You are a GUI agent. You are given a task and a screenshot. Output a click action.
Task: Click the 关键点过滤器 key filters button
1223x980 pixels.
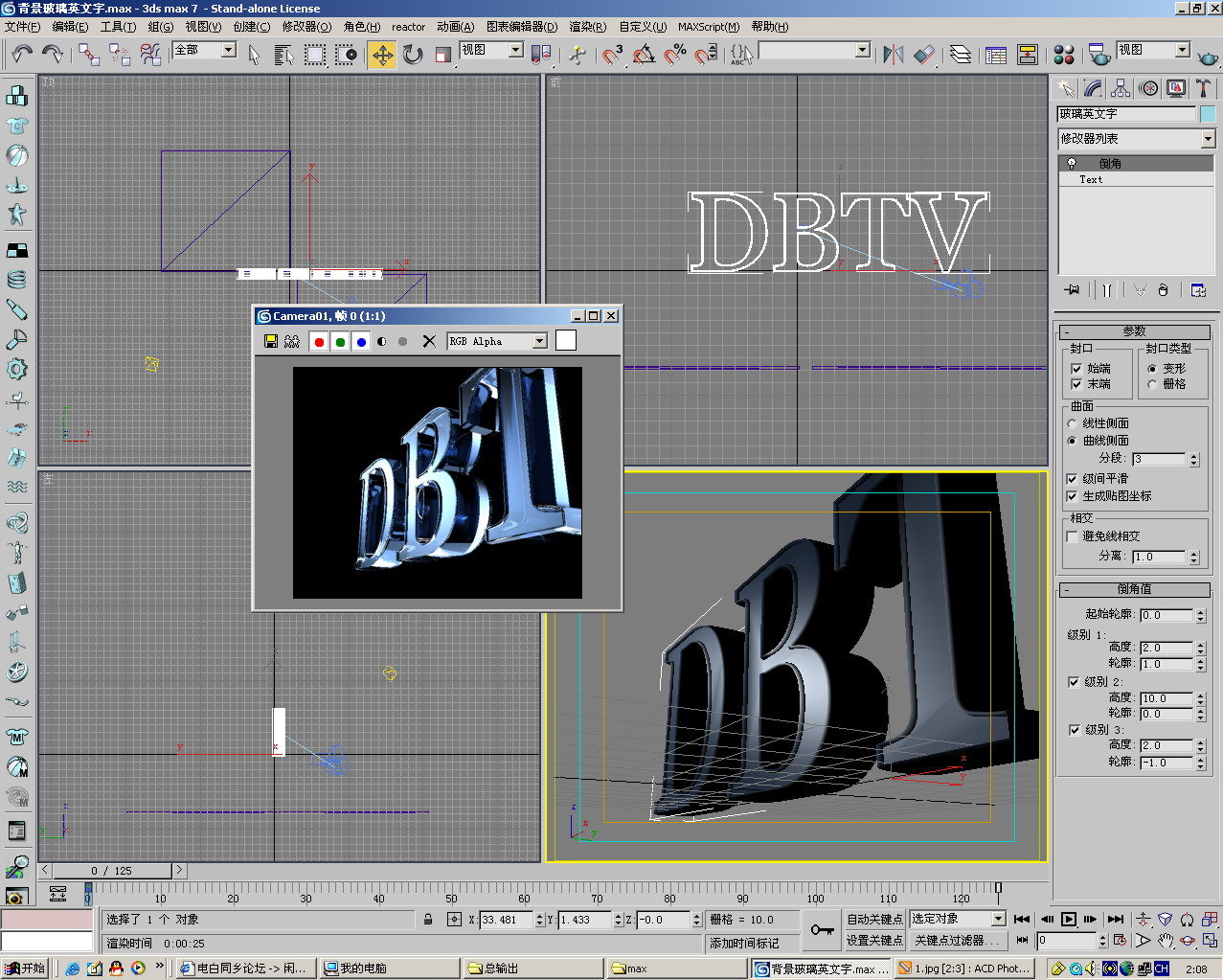[956, 941]
